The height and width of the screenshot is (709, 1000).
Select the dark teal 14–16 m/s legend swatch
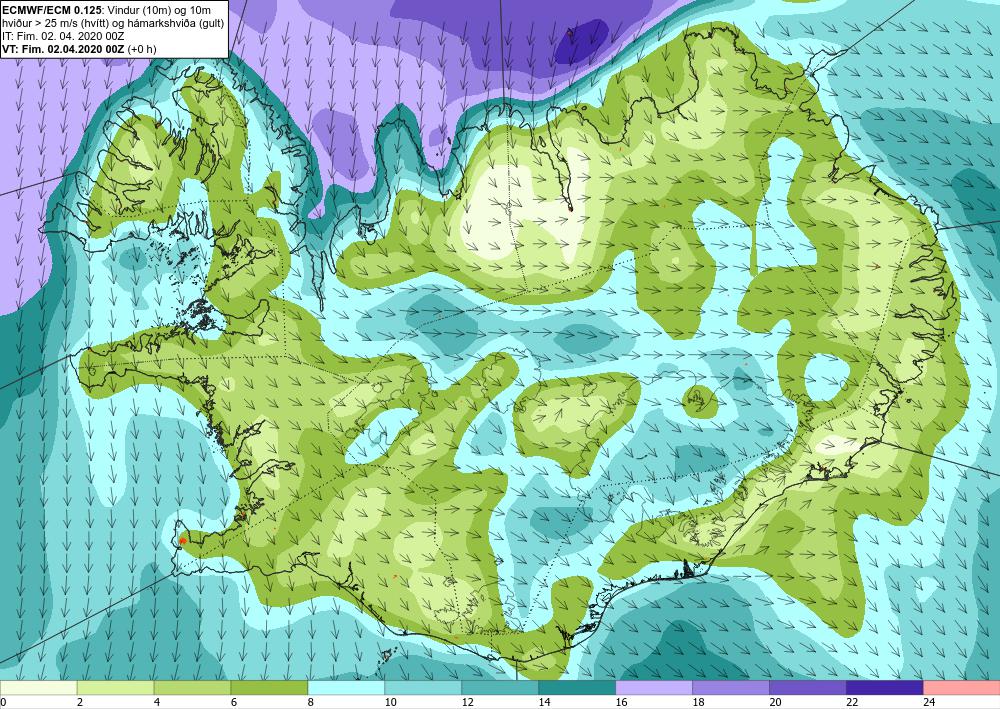(x=577, y=687)
